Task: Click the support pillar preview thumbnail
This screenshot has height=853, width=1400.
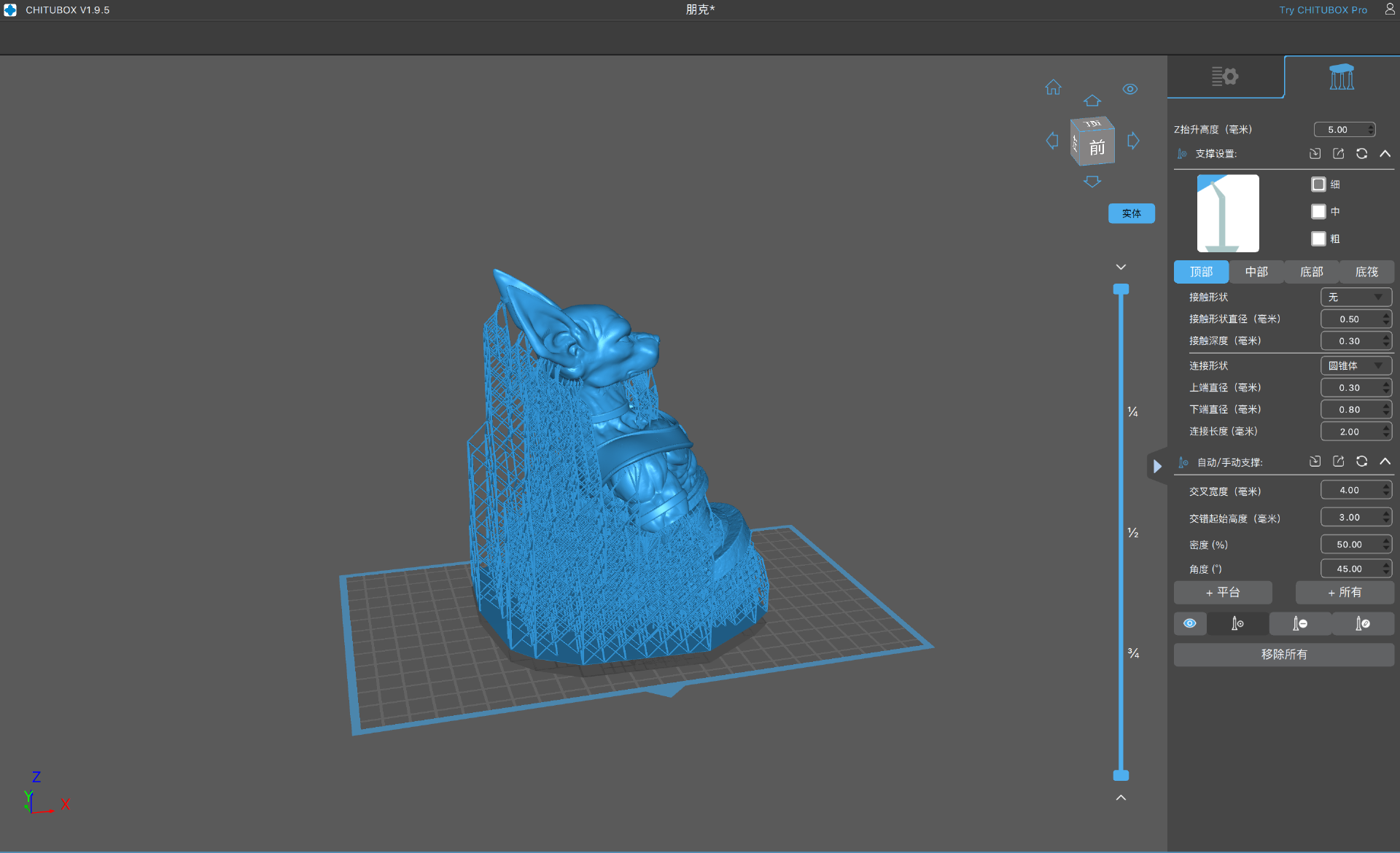Action: (1228, 213)
